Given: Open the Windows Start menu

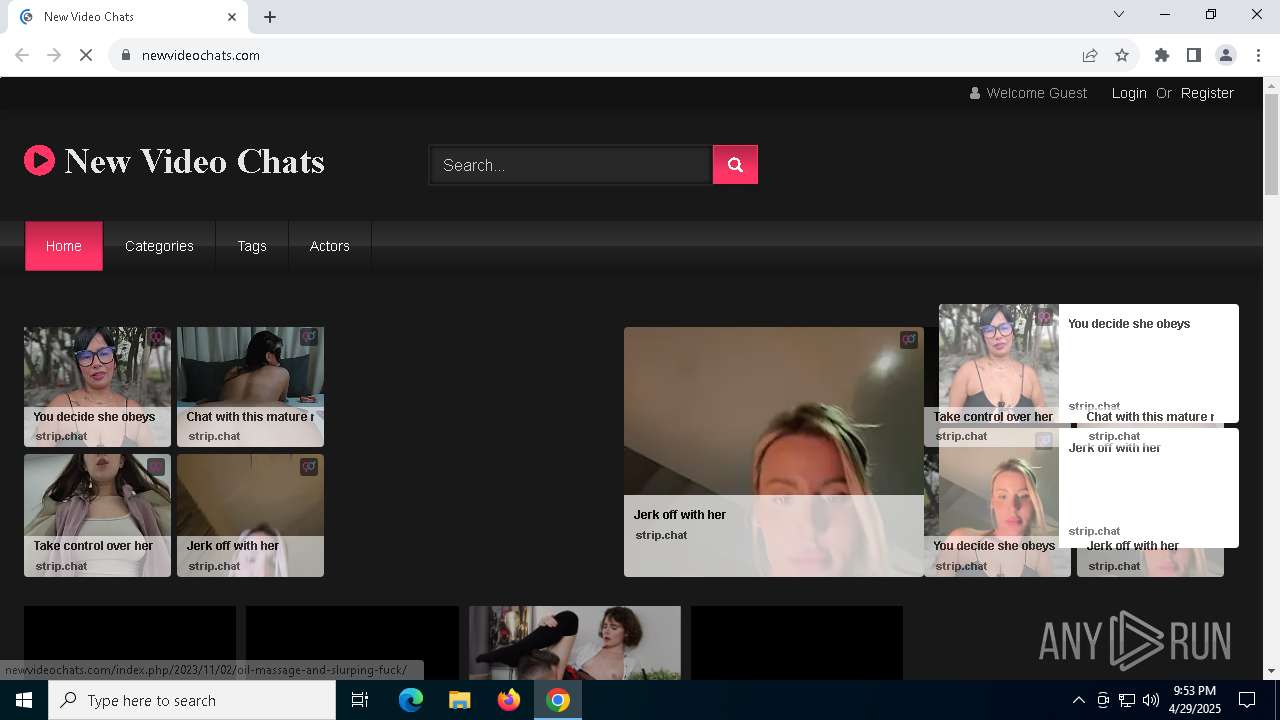Looking at the screenshot, I should tap(24, 700).
